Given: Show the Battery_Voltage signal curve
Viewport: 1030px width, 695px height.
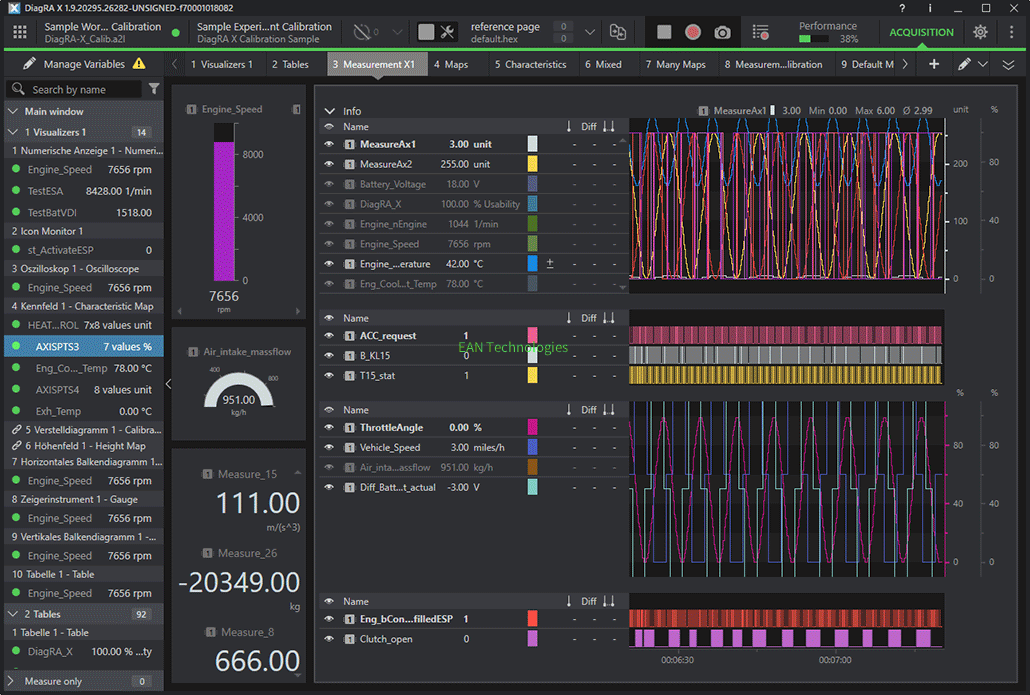Looking at the screenshot, I should pos(328,184).
